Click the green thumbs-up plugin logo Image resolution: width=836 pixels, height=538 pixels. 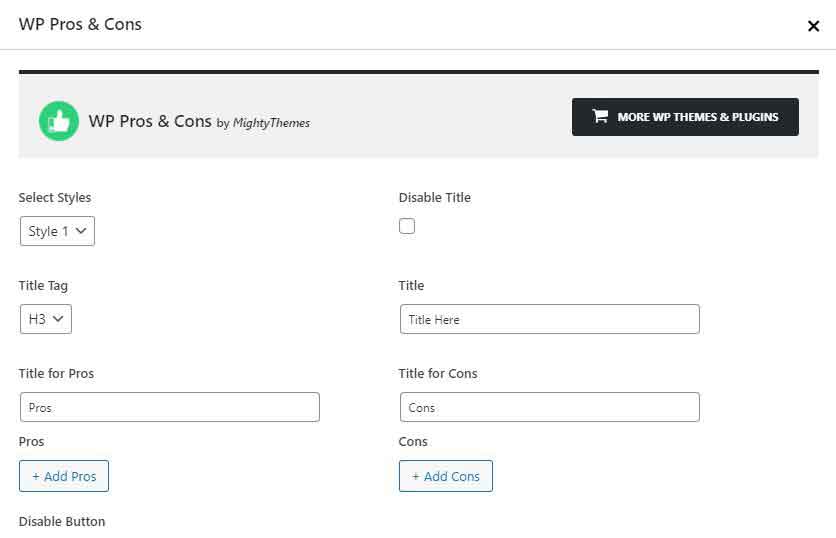tap(59, 121)
